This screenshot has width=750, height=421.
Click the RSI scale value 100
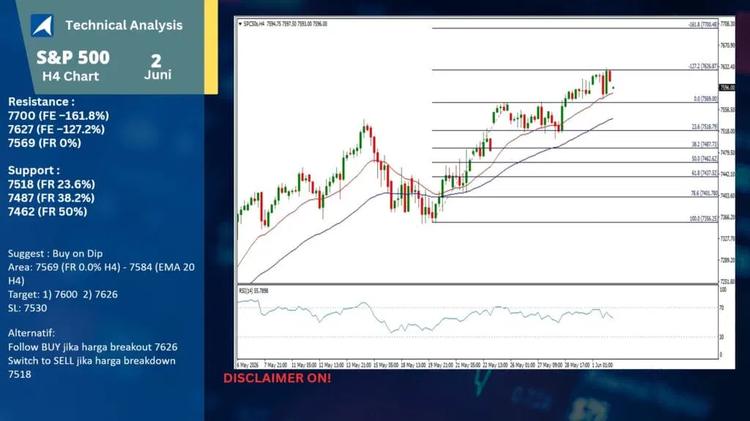[723, 290]
